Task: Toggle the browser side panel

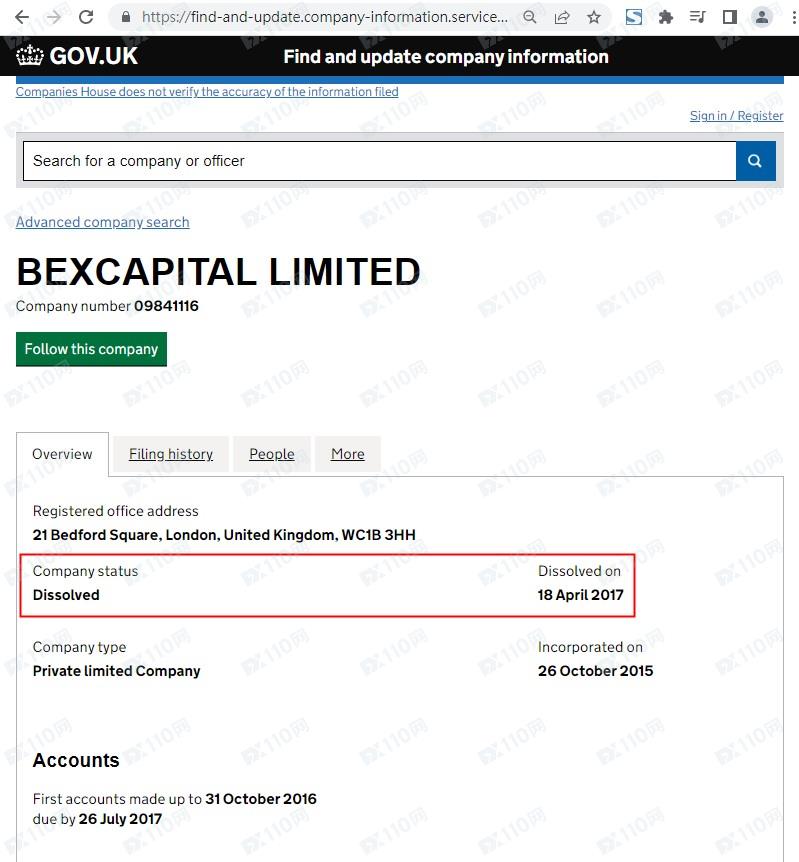Action: coord(729,17)
